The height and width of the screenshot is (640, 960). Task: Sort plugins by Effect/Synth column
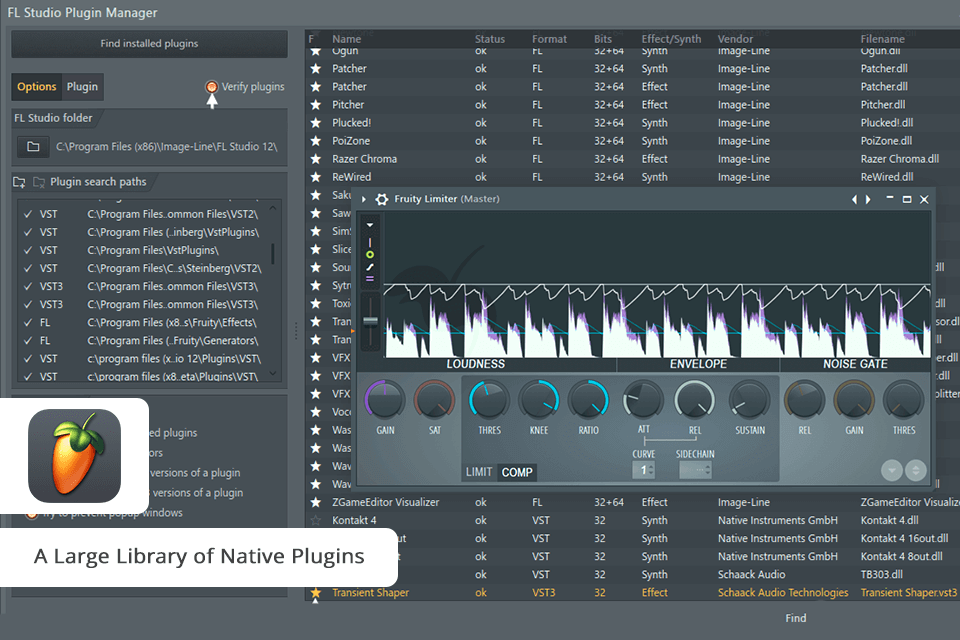(671, 39)
